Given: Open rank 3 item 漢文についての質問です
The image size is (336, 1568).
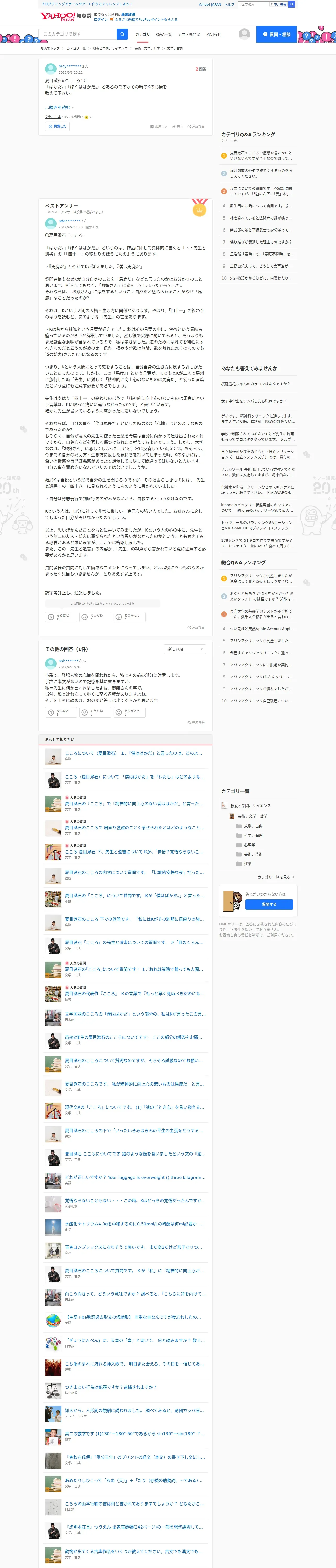Looking at the screenshot, I should 261,191.
